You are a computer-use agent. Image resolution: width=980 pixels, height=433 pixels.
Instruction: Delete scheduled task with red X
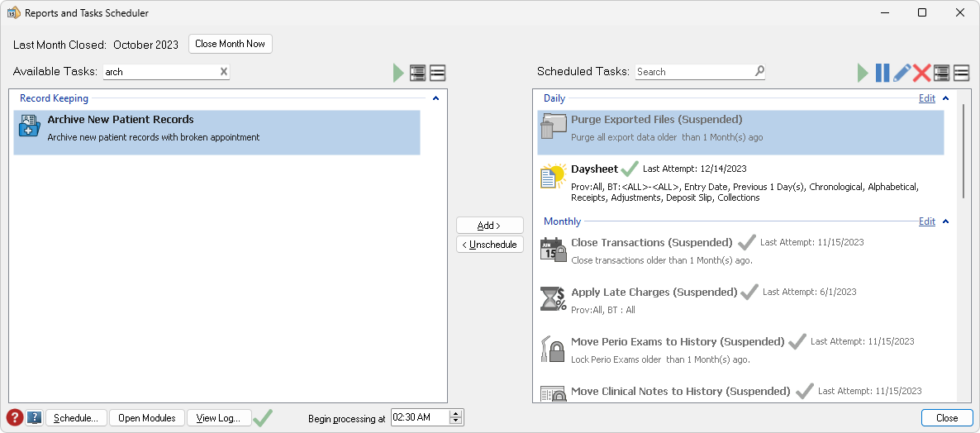pos(921,73)
